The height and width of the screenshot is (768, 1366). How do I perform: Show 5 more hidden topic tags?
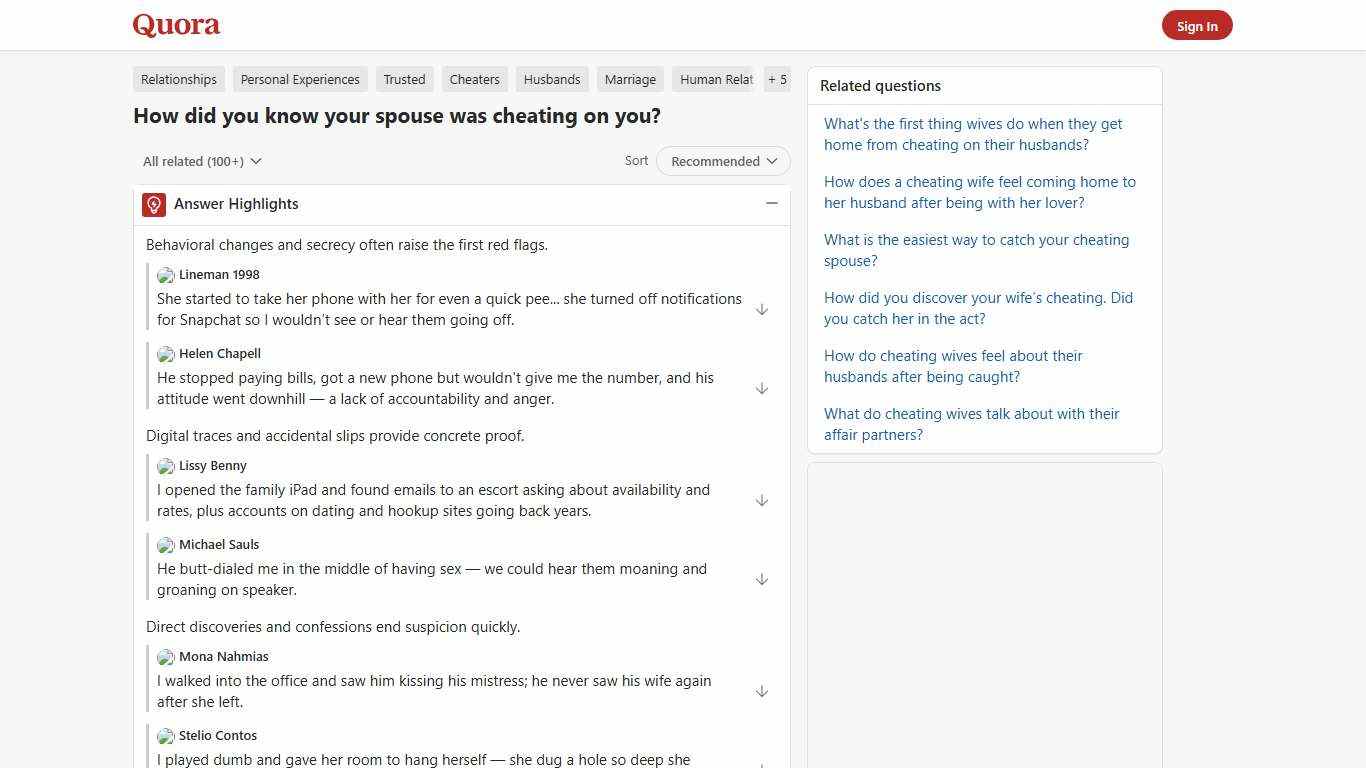pyautogui.click(x=777, y=79)
